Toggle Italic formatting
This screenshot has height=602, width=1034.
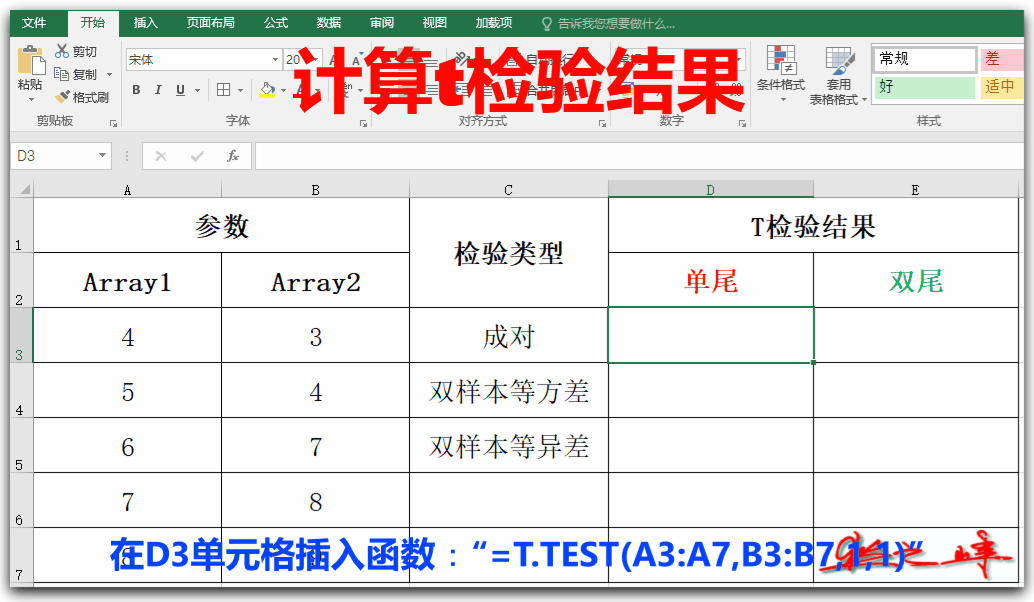click(x=158, y=90)
